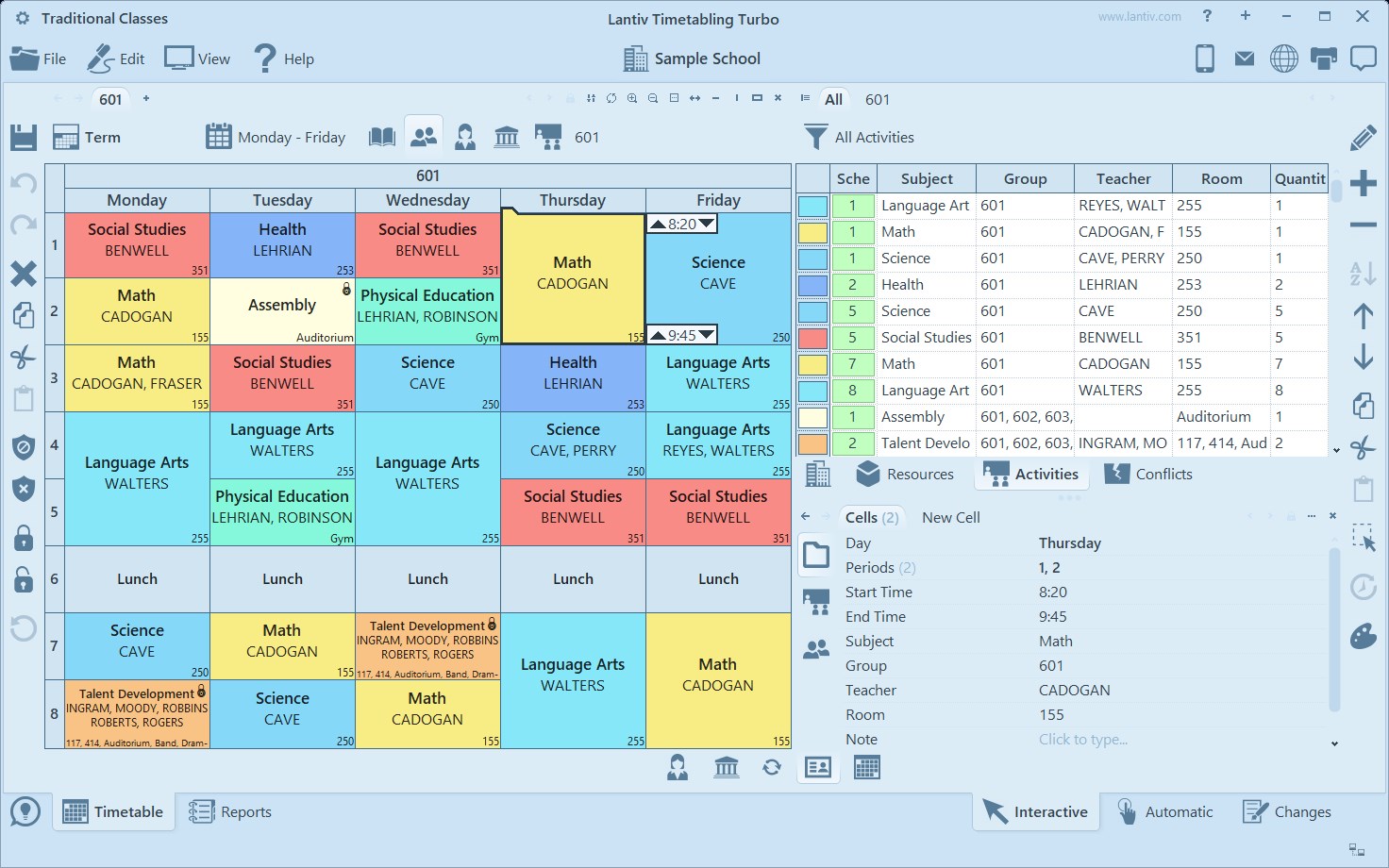This screenshot has height=868, width=1389.
Task: Click the www.lantiv.com link
Action: (1140, 17)
